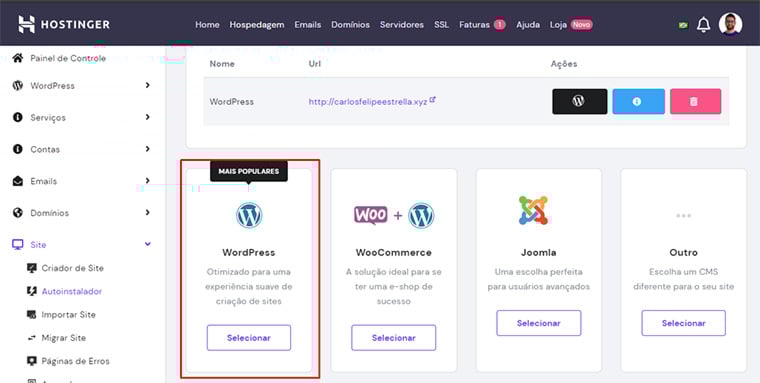Click the WordPress name cell in table

click(x=232, y=102)
